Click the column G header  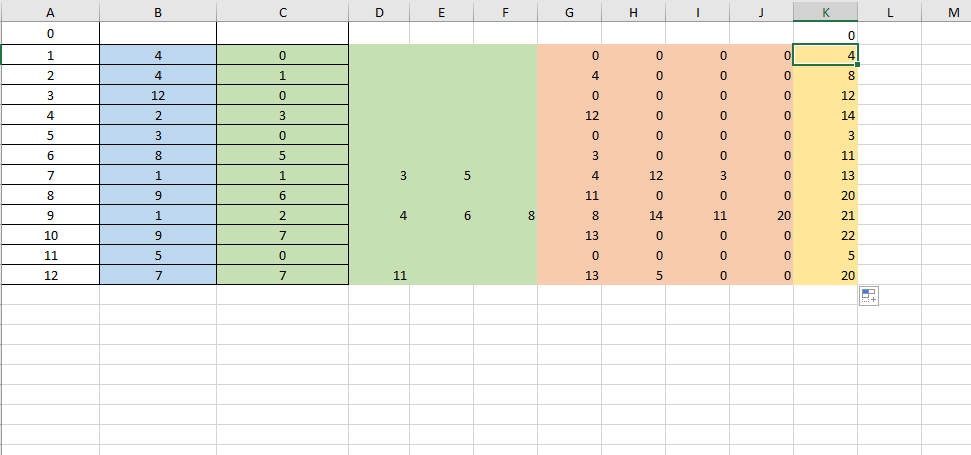(x=569, y=11)
